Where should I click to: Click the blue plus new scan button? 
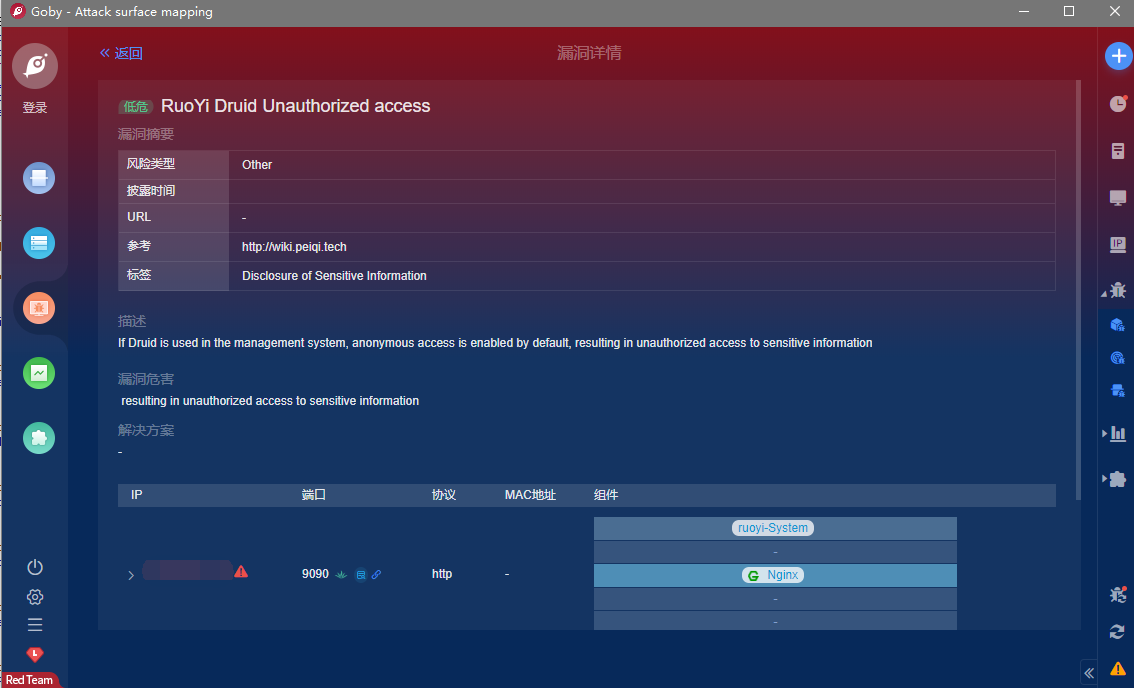(x=1118, y=56)
